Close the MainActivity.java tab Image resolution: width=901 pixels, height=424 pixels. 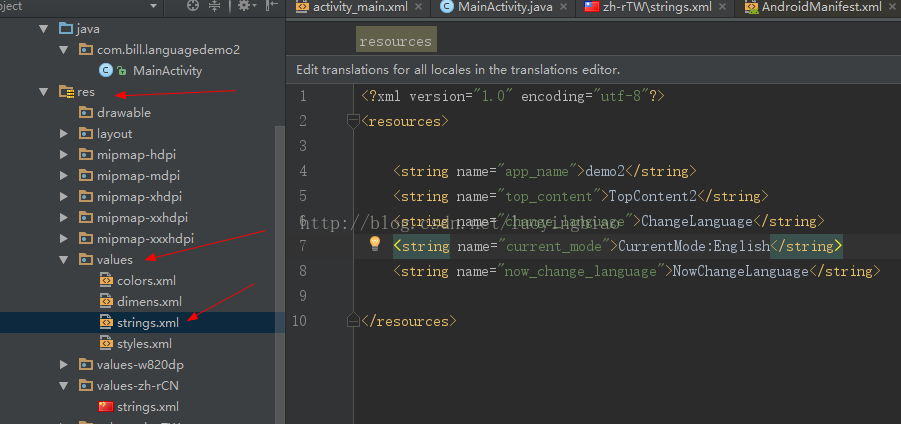[563, 7]
